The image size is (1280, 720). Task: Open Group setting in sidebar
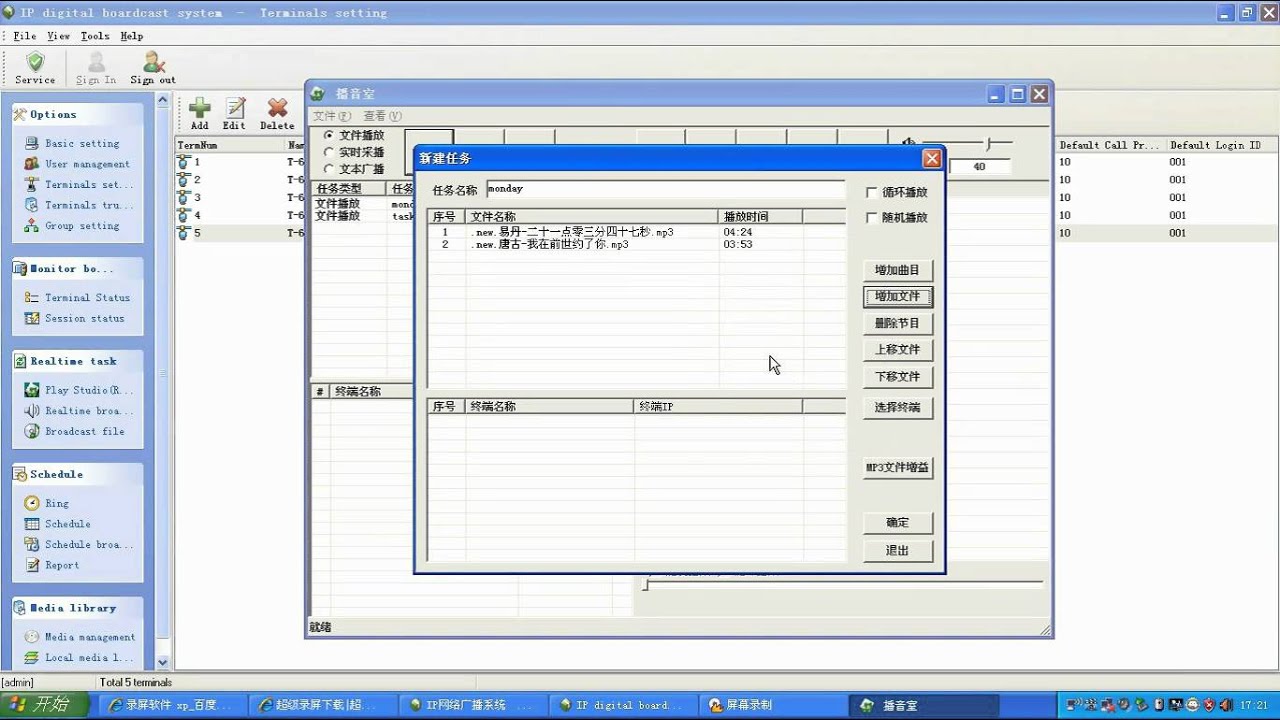tap(72, 226)
